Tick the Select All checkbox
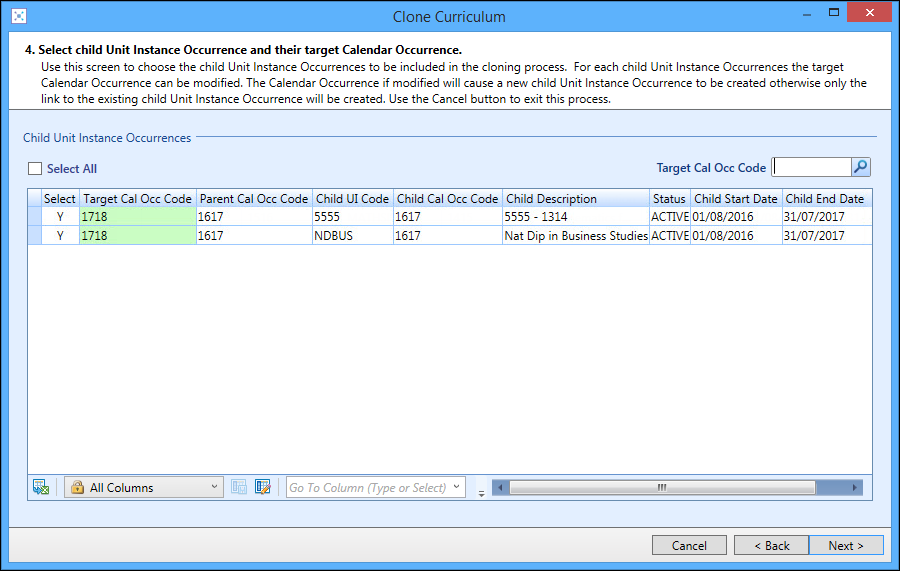The height and width of the screenshot is (571, 900). point(35,168)
